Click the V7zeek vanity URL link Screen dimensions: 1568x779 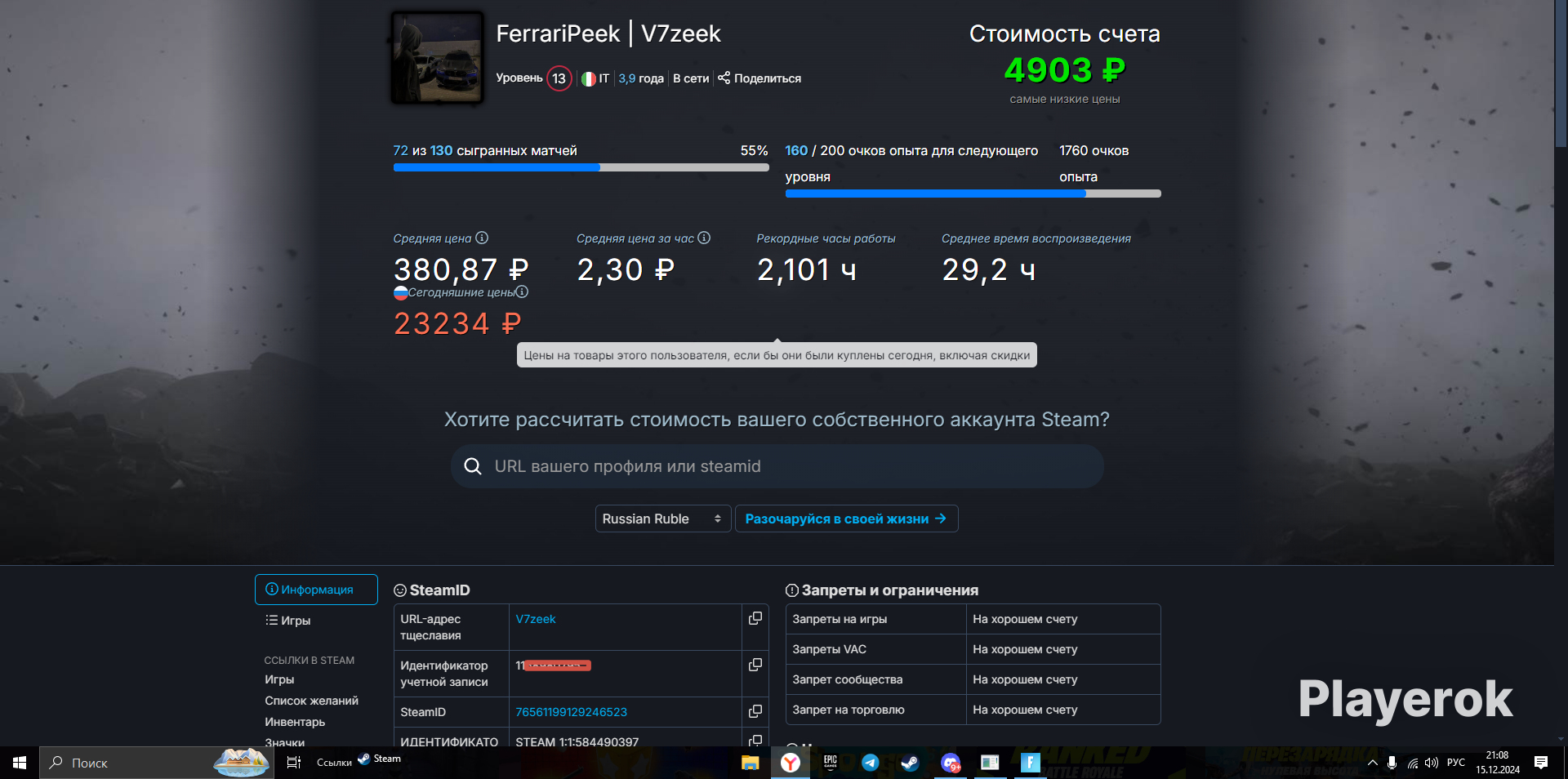point(536,619)
